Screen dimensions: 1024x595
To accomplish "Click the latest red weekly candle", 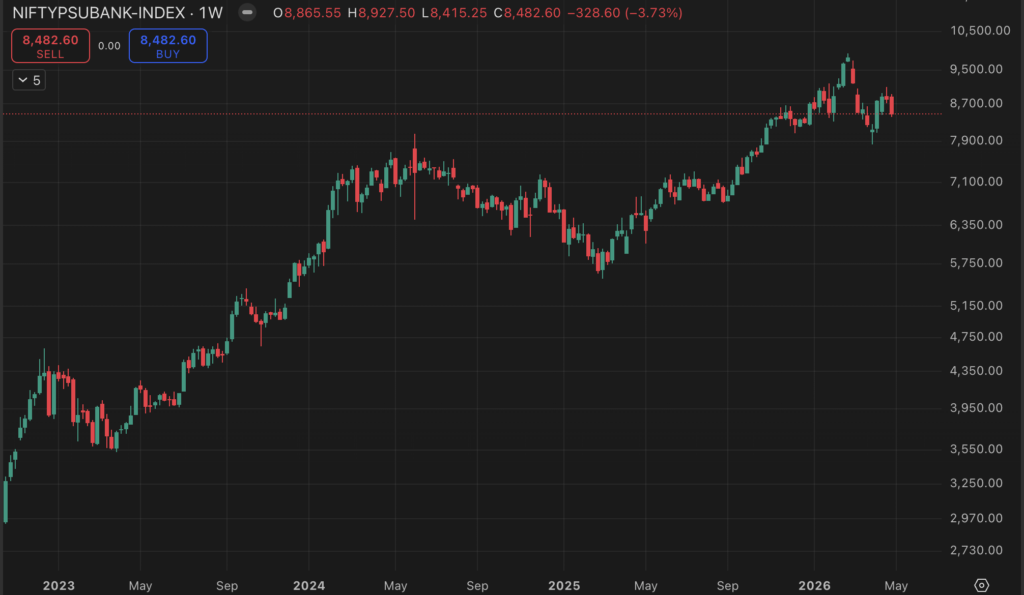I will pos(892,105).
